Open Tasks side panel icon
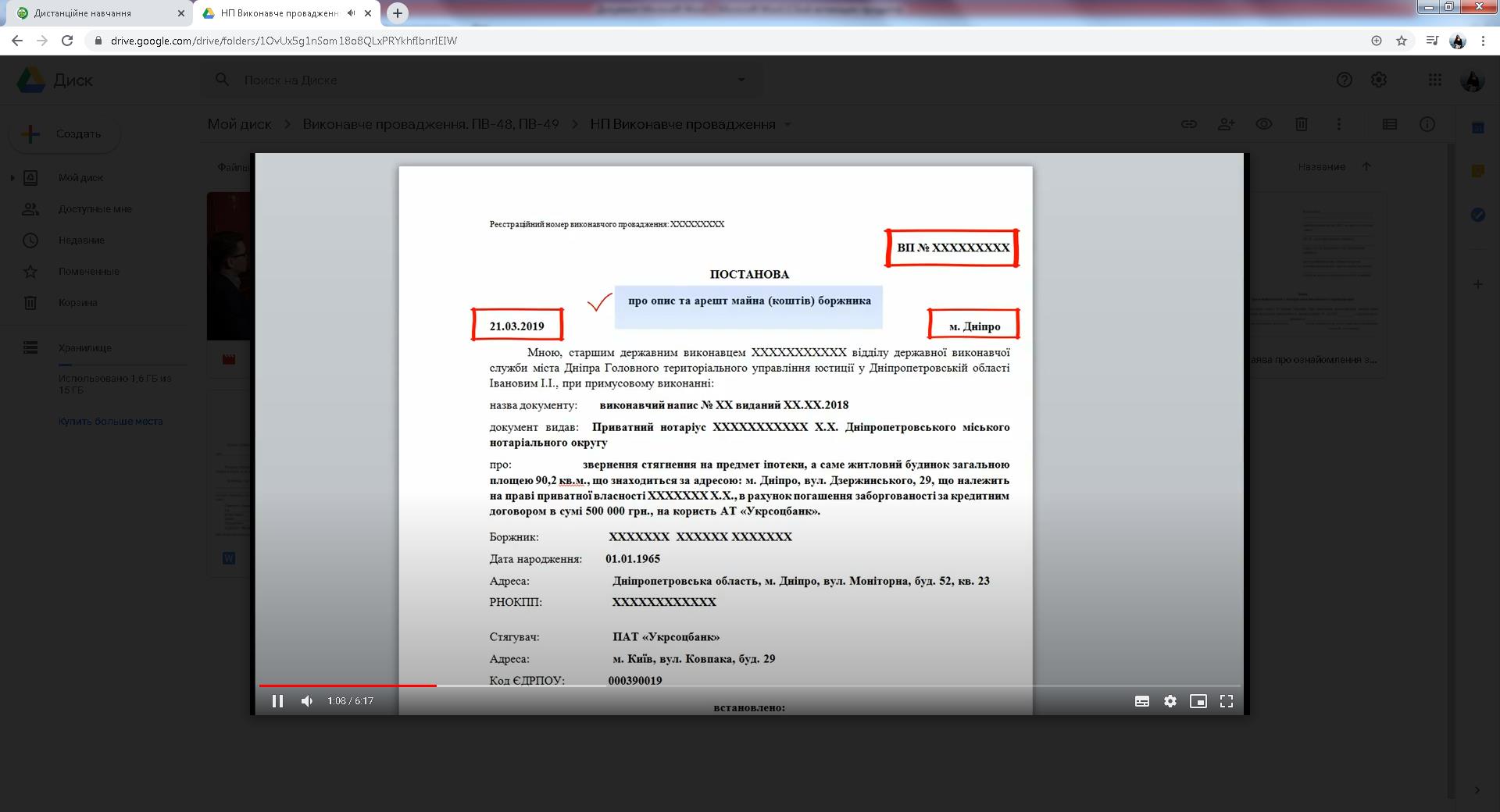The width and height of the screenshot is (1500, 812). 1477,215
